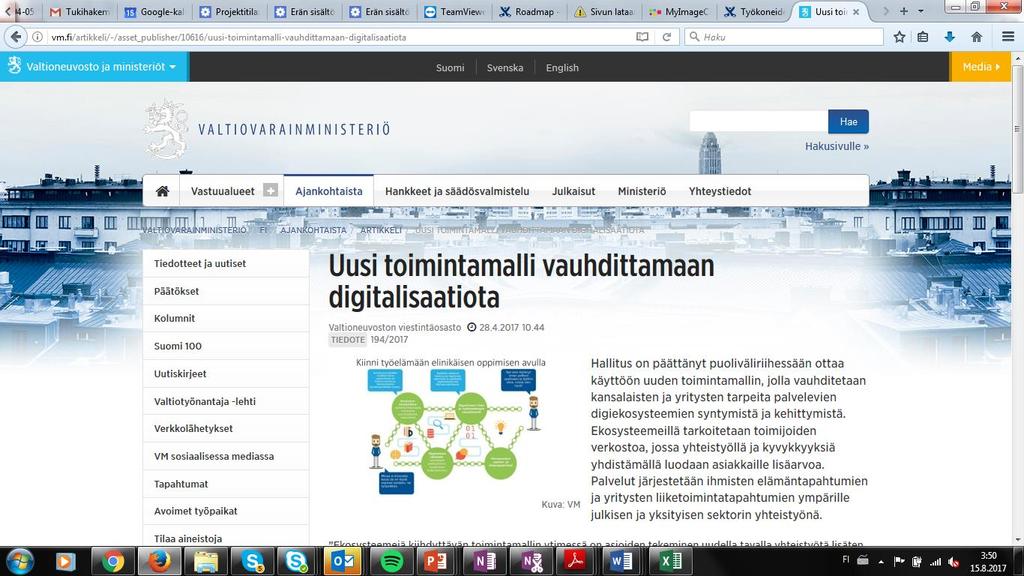1024x576 pixels.
Task: Open Ministeriö navigation item
Action: (x=642, y=191)
